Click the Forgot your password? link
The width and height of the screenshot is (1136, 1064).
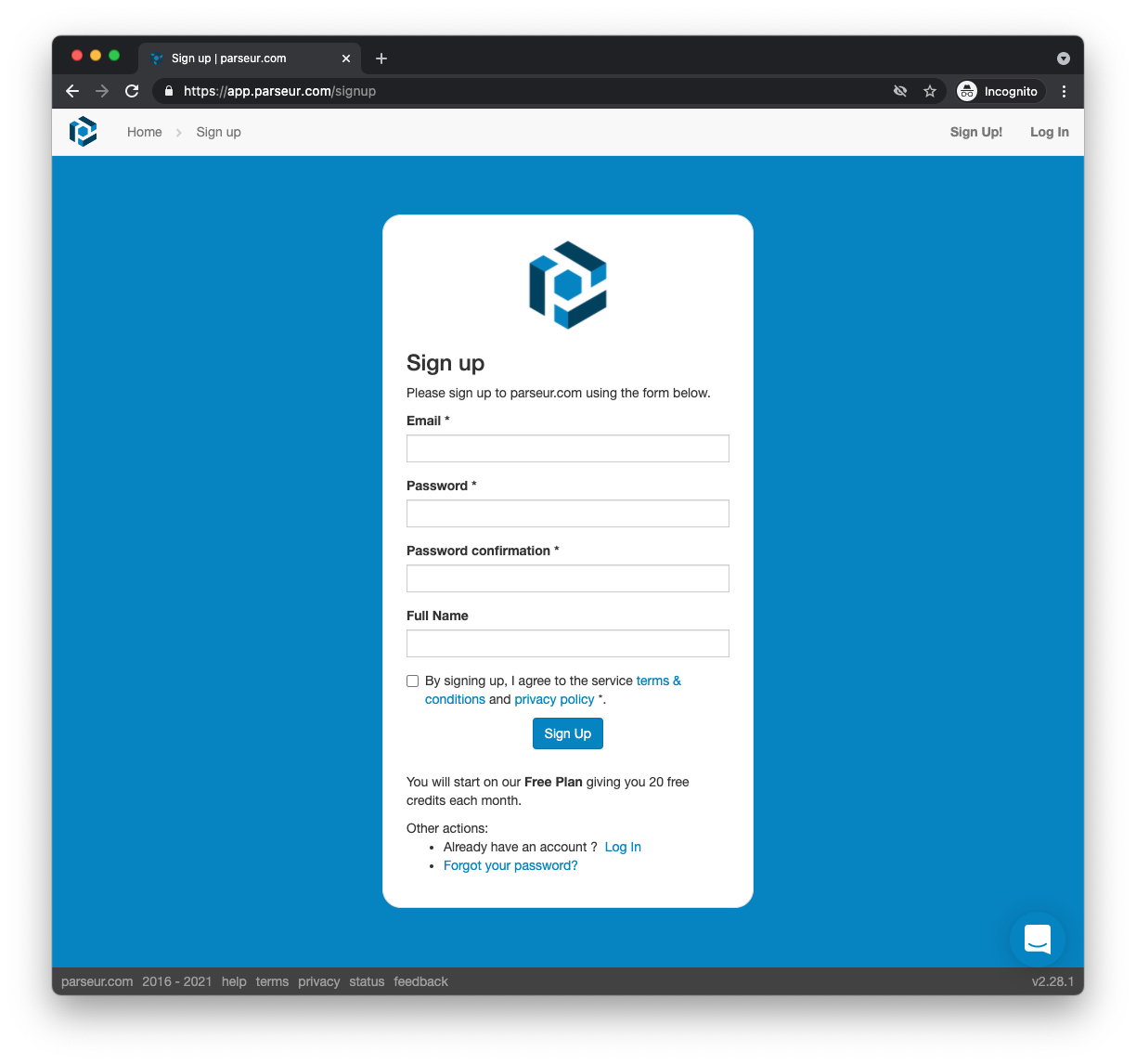point(510,865)
